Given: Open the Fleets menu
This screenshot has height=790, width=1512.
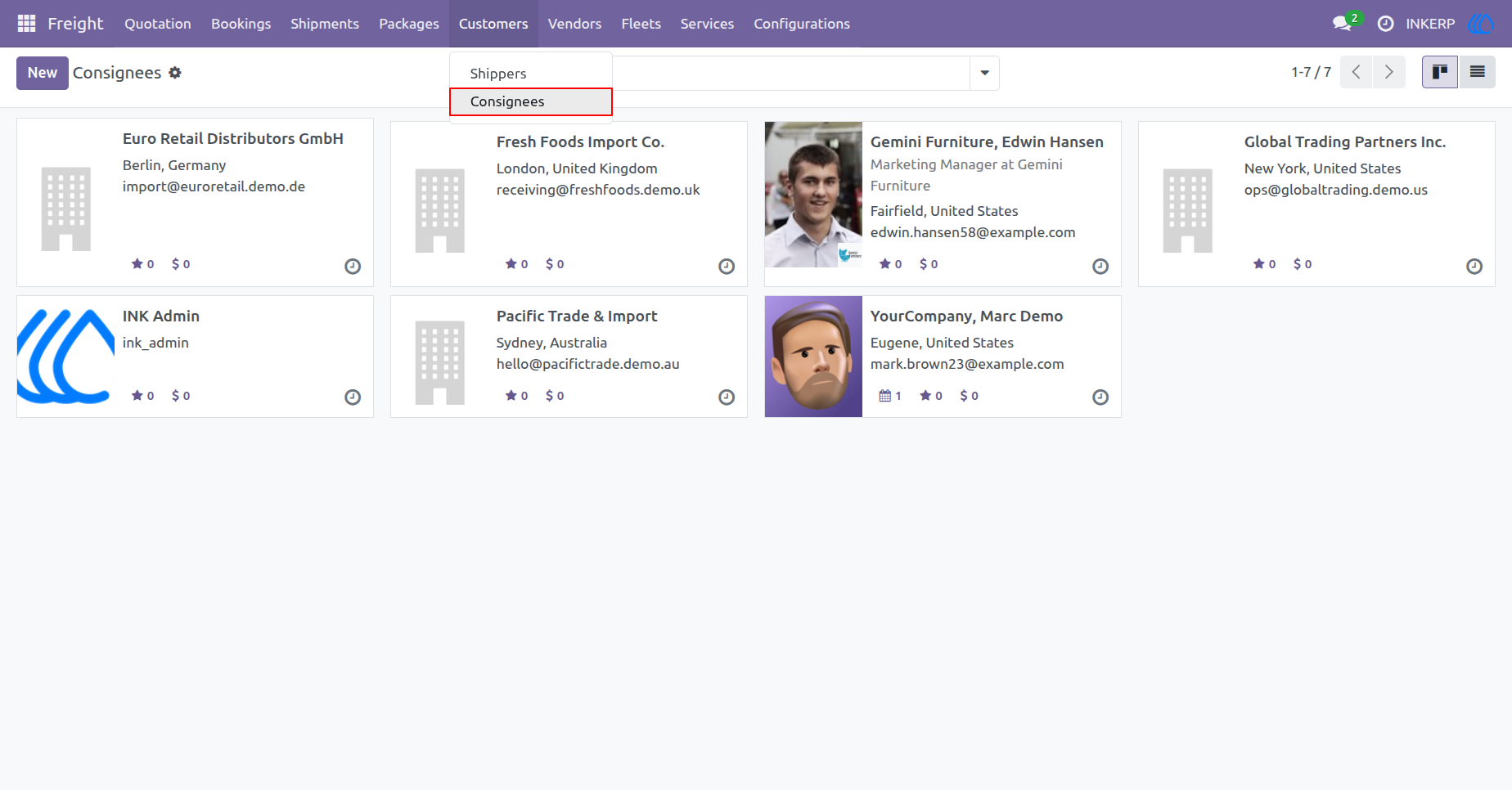Looking at the screenshot, I should [641, 24].
